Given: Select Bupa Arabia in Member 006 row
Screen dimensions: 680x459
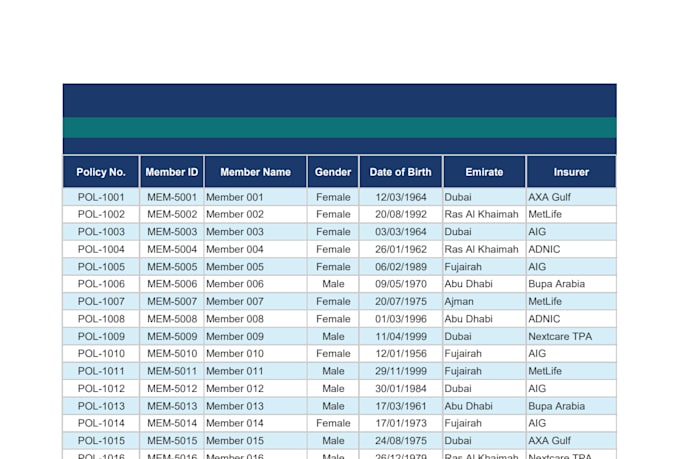Looking at the screenshot, I should click(571, 284).
